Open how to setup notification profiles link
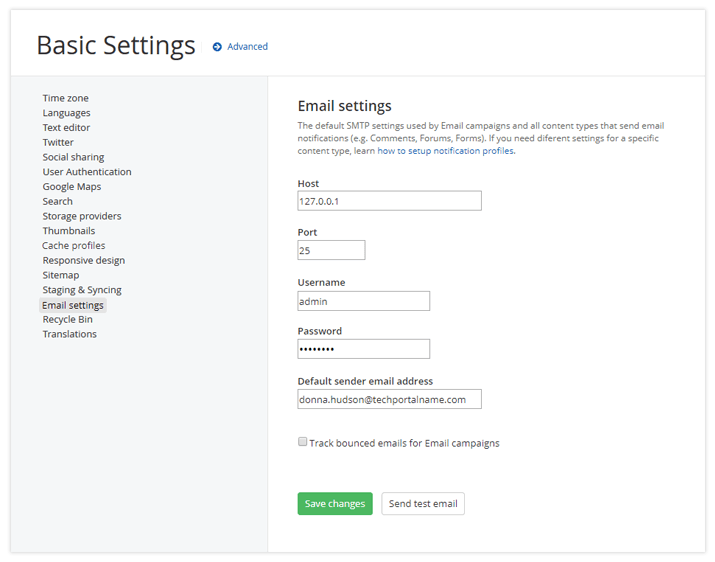Image resolution: width=715 pixels, height=562 pixels. click(x=445, y=150)
